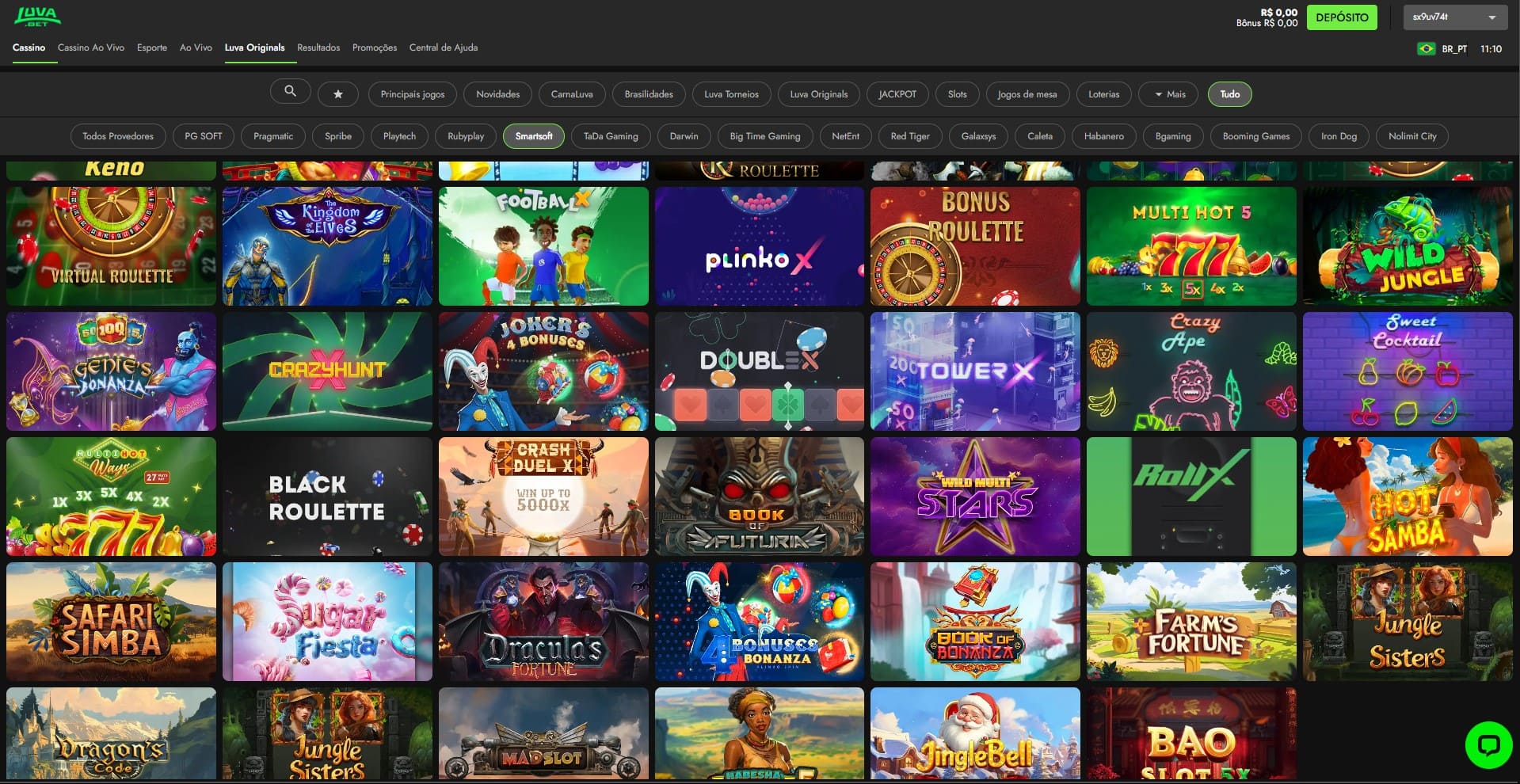
Task: Switch to the Esporte tab
Action: point(152,48)
